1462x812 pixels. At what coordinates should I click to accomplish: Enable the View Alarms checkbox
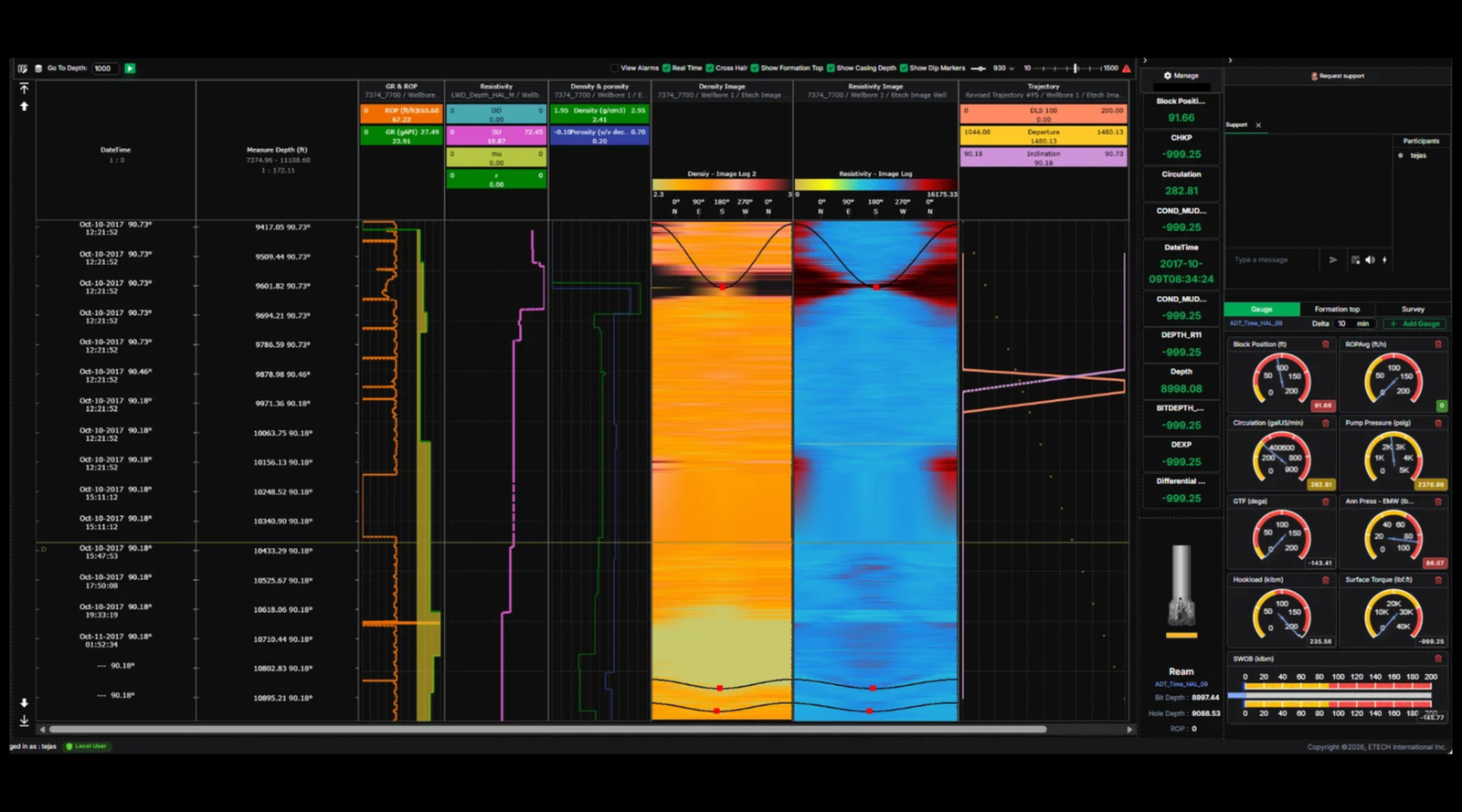615,69
